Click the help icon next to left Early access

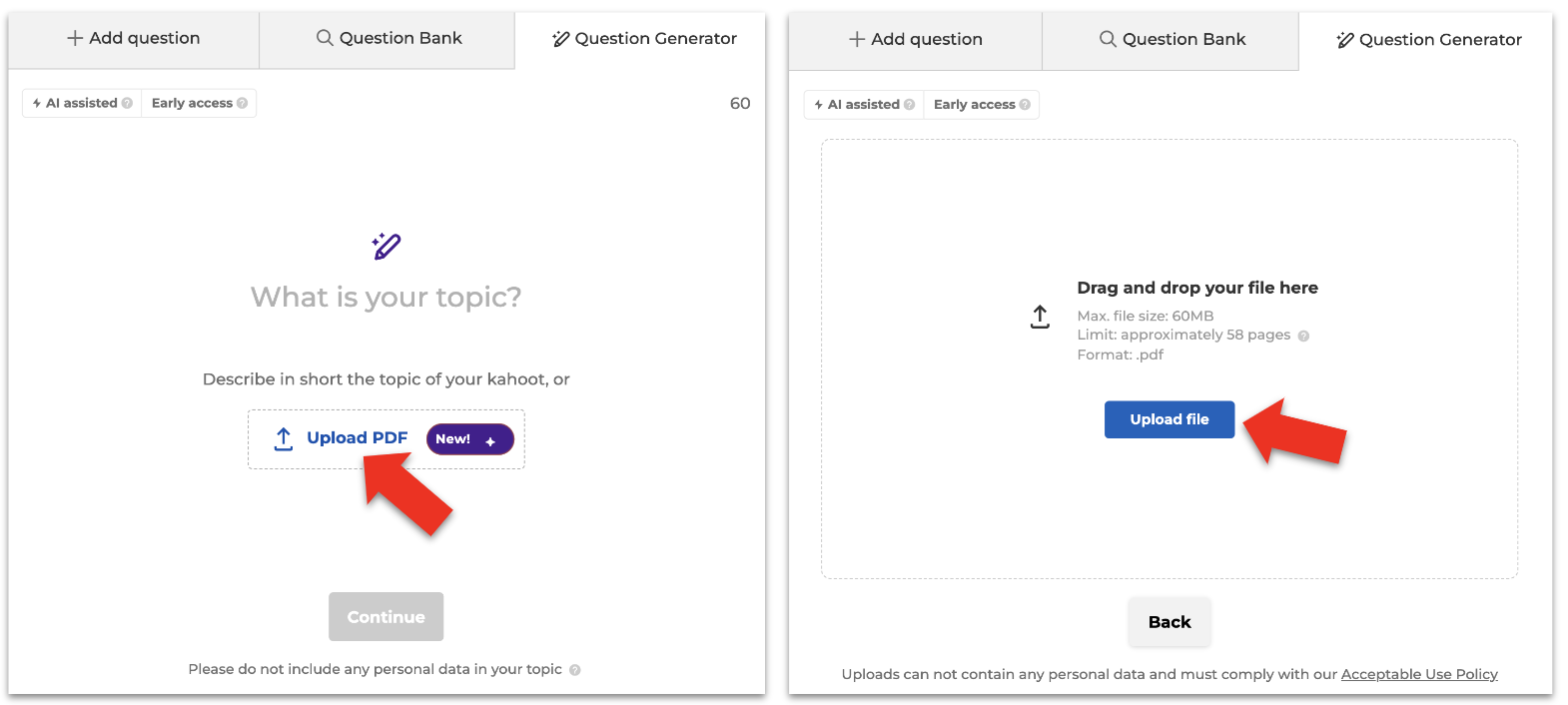tap(242, 103)
